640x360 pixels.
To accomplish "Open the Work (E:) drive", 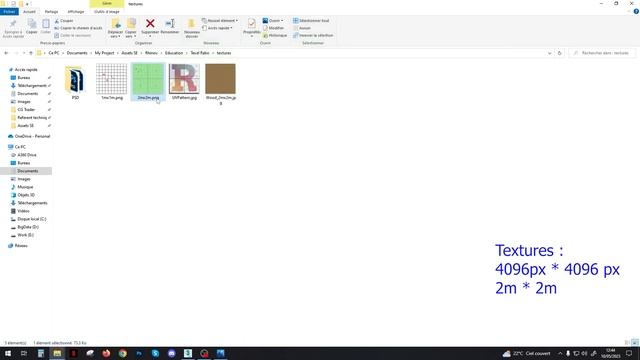I will [x=25, y=235].
